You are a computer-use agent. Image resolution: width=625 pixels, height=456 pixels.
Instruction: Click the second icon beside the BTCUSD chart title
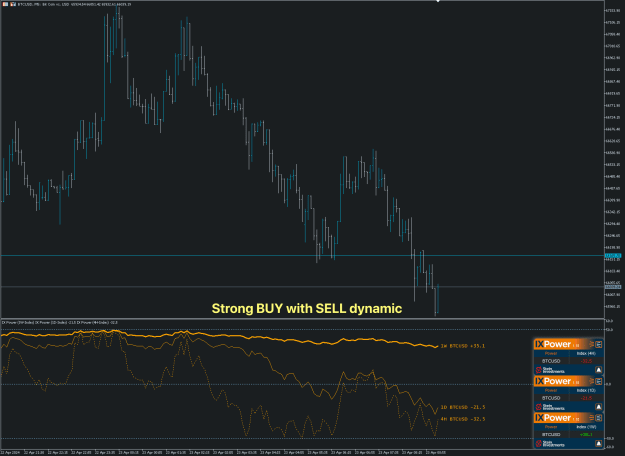pos(13,4)
